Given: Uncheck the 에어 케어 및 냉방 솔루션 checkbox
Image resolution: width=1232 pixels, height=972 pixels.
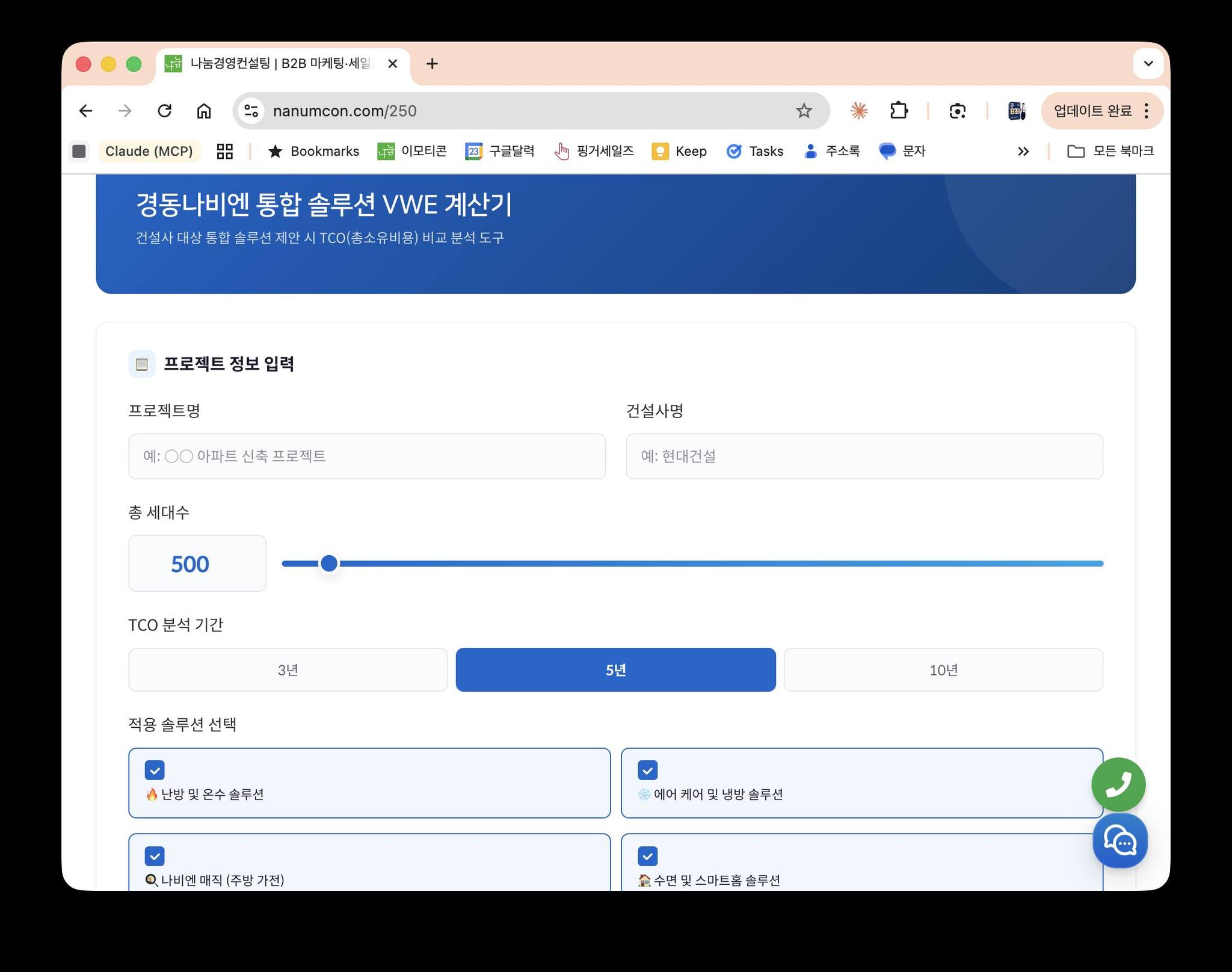Looking at the screenshot, I should [x=647, y=770].
